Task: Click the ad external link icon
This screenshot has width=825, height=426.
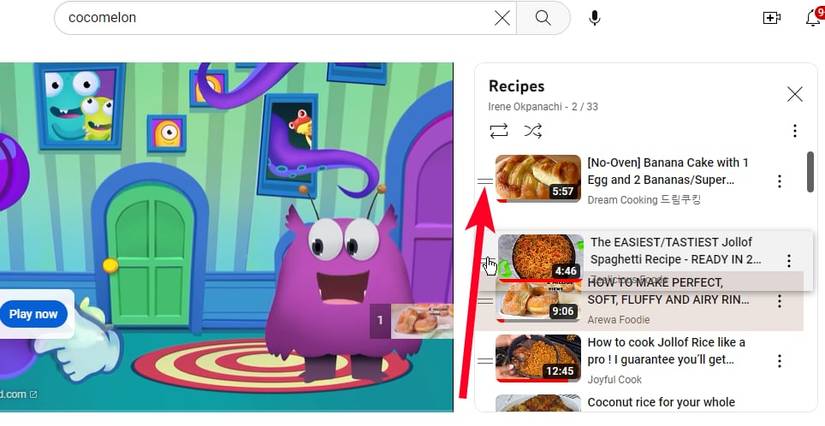Action: click(x=33, y=394)
